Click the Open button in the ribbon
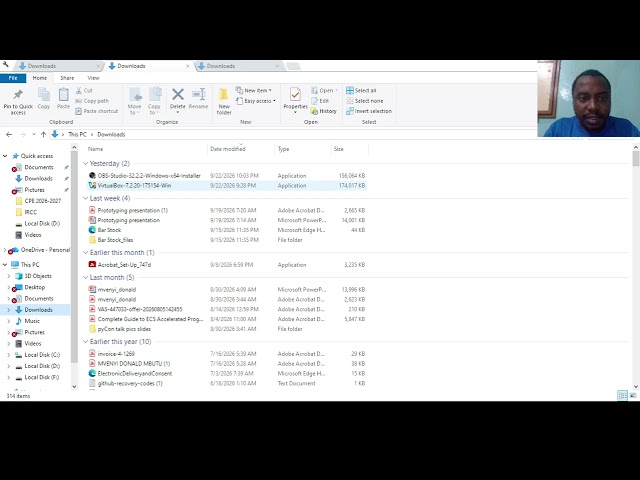Viewport: 640px width, 480px height. tap(324, 90)
